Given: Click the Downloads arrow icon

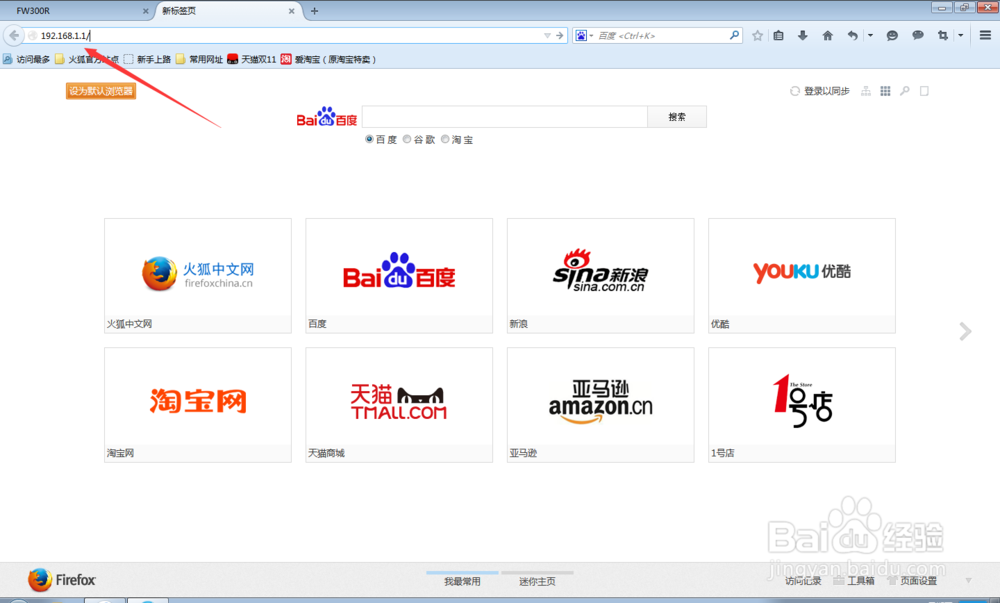Looking at the screenshot, I should (x=803, y=35).
